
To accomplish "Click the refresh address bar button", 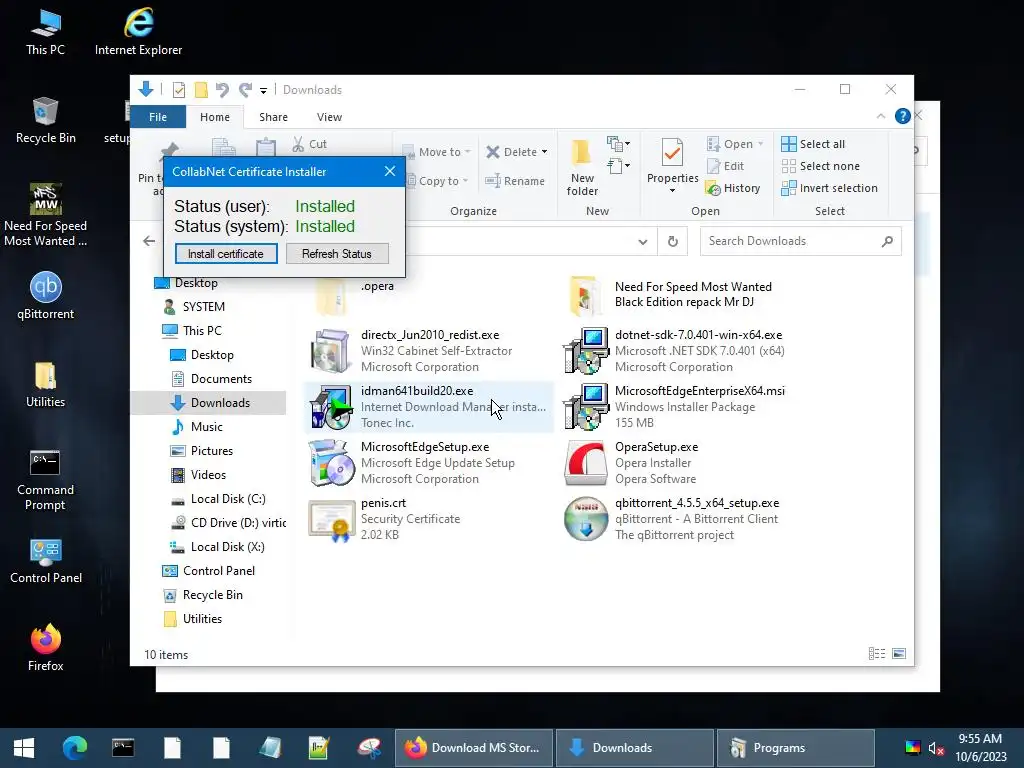I will click(x=673, y=241).
